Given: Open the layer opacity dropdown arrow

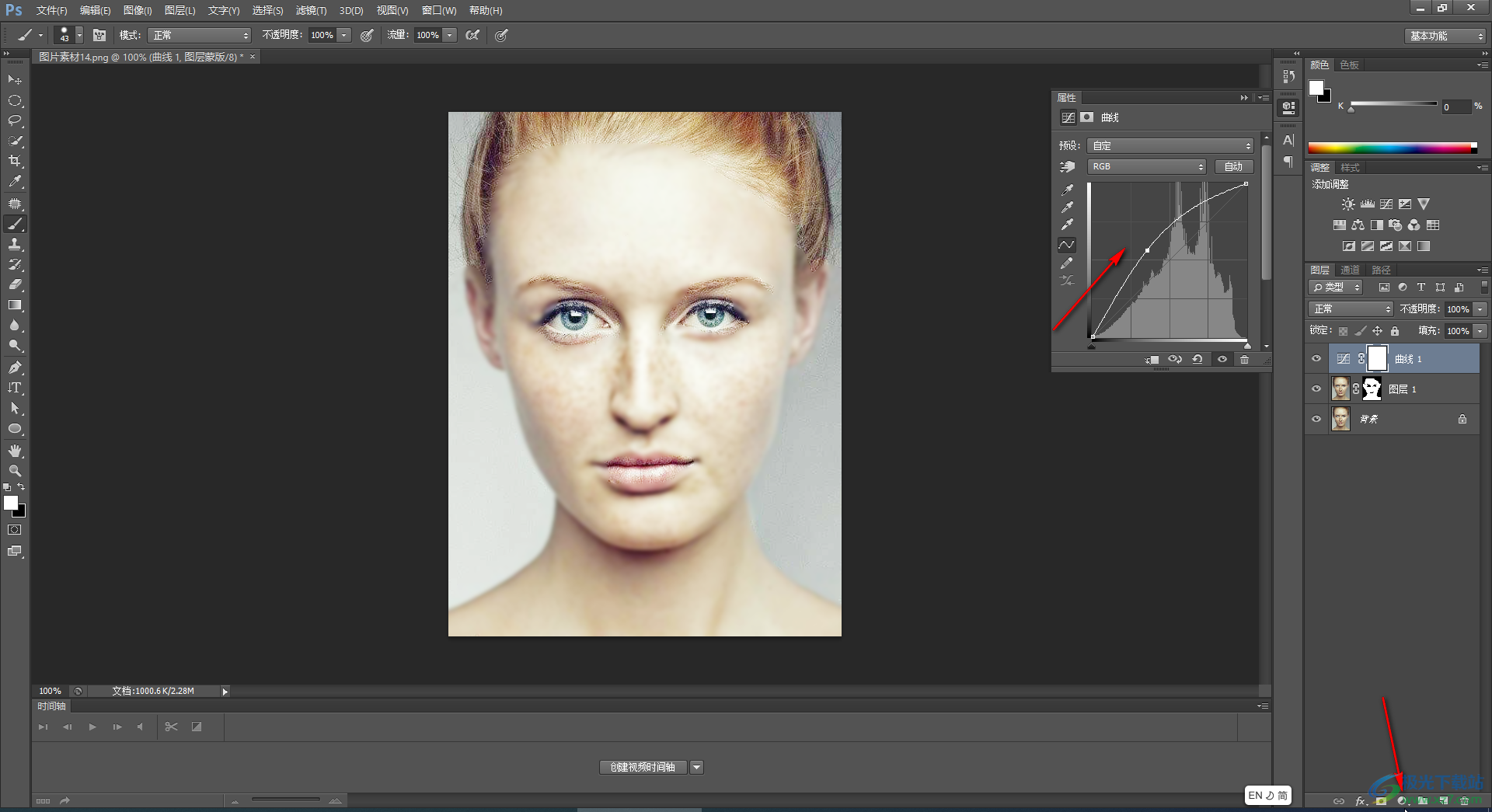Looking at the screenshot, I should 1480,309.
